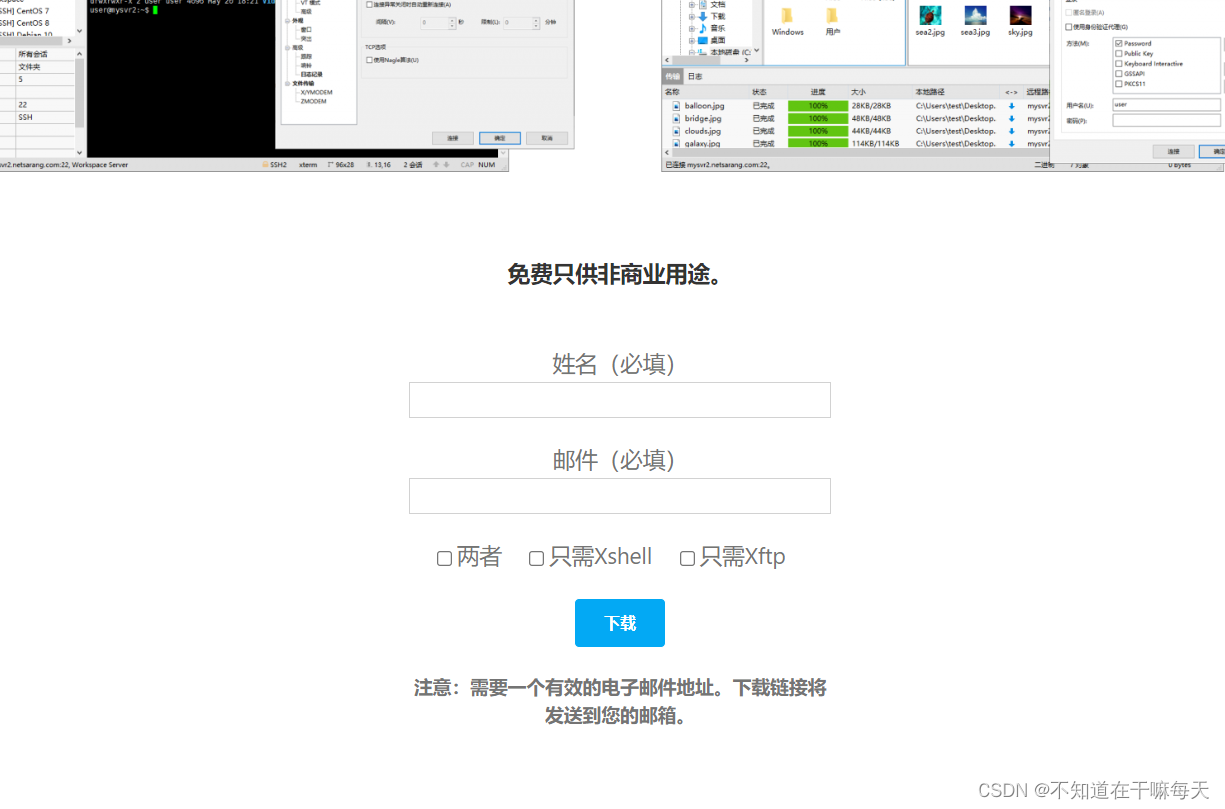Select X/YMODEM in the Xshell category tree
The height and width of the screenshot is (809, 1225).
tap(316, 92)
